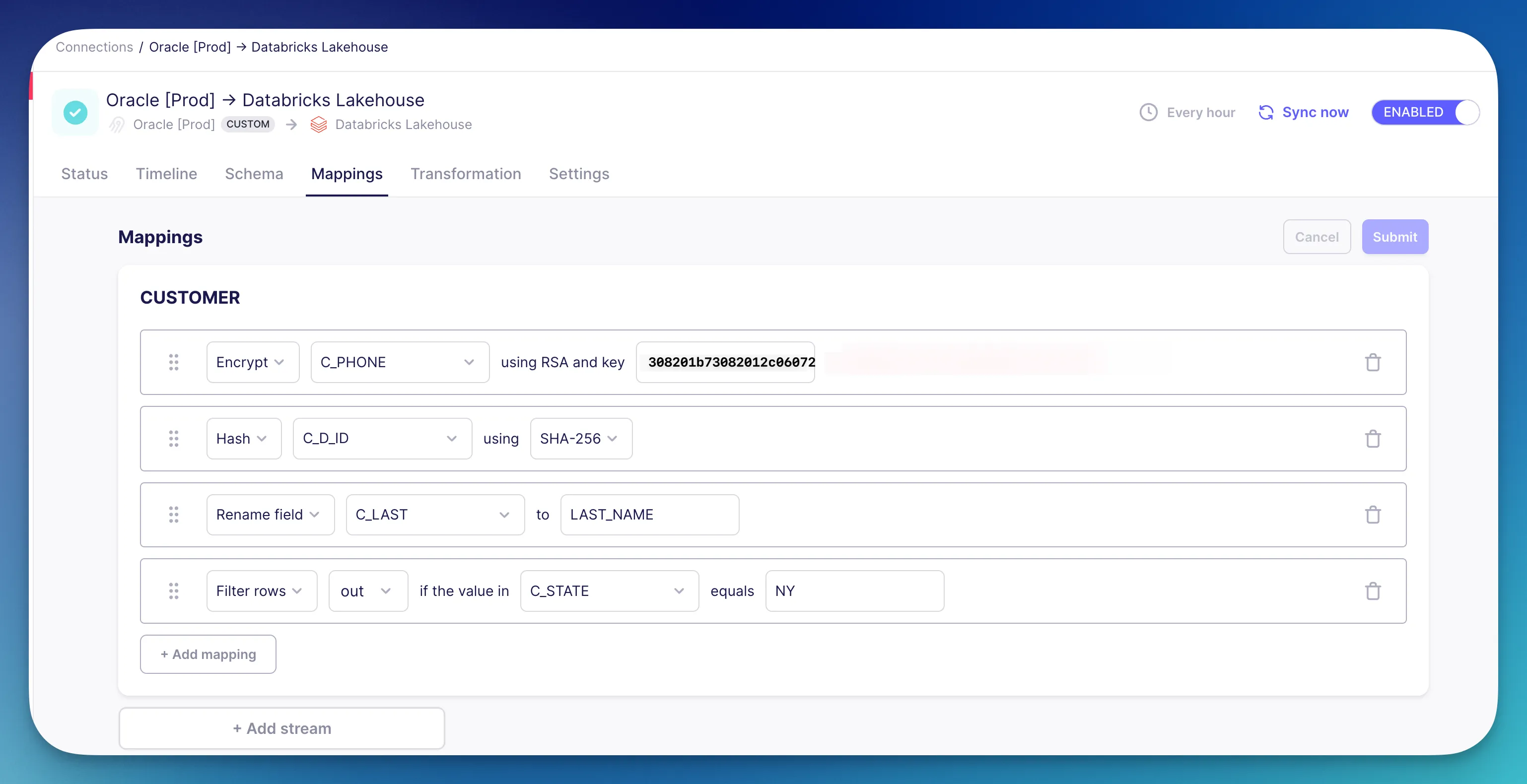This screenshot has width=1527, height=784.
Task: Change the filter 'out' direction dropdown
Action: (367, 591)
